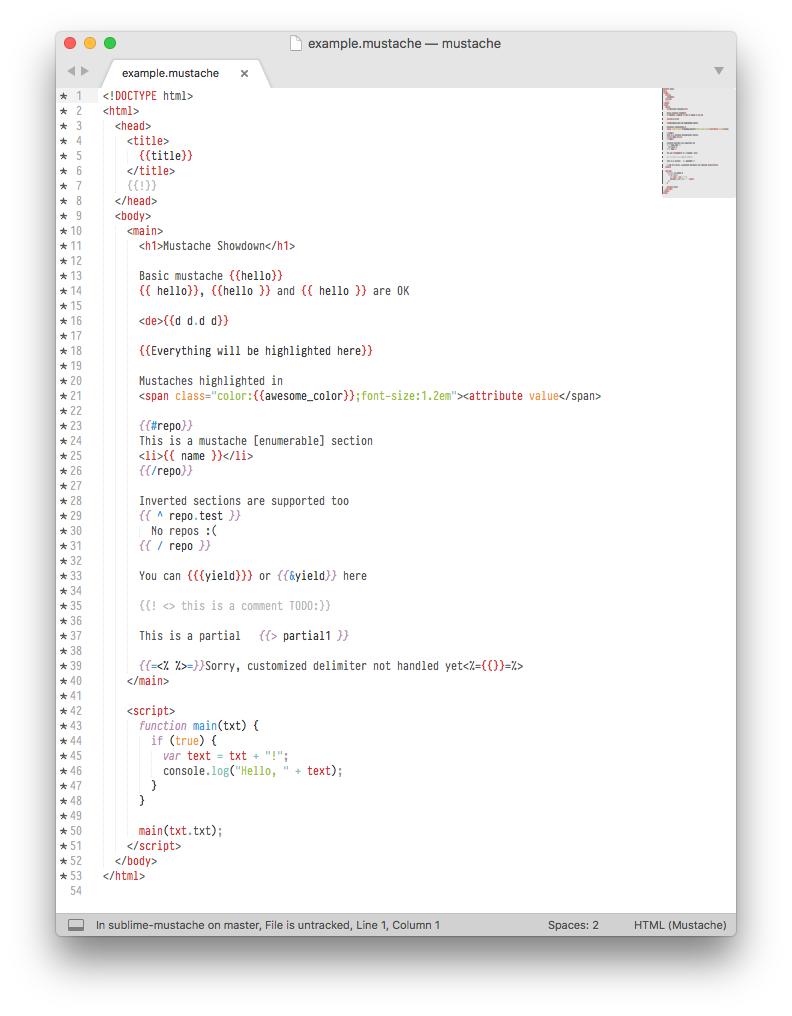The image size is (792, 1016).
Task: Click the gutter star marker on line 33
Action: click(64, 576)
